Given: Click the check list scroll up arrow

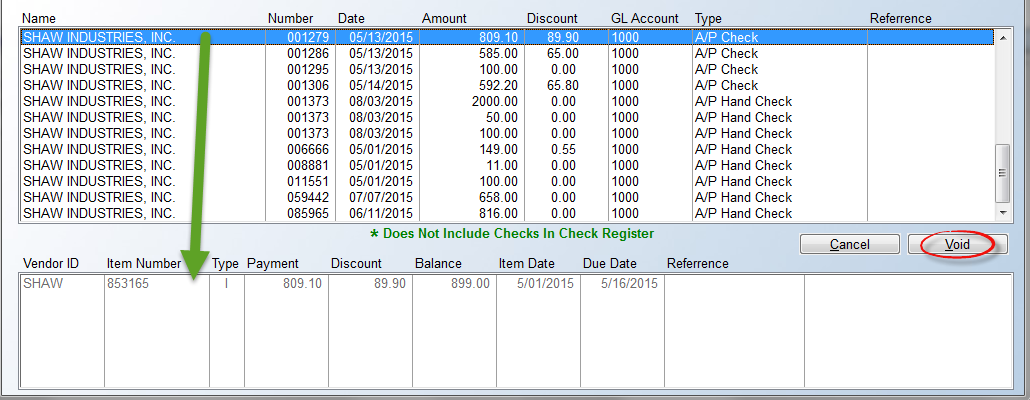Looking at the screenshot, I should (x=1002, y=38).
